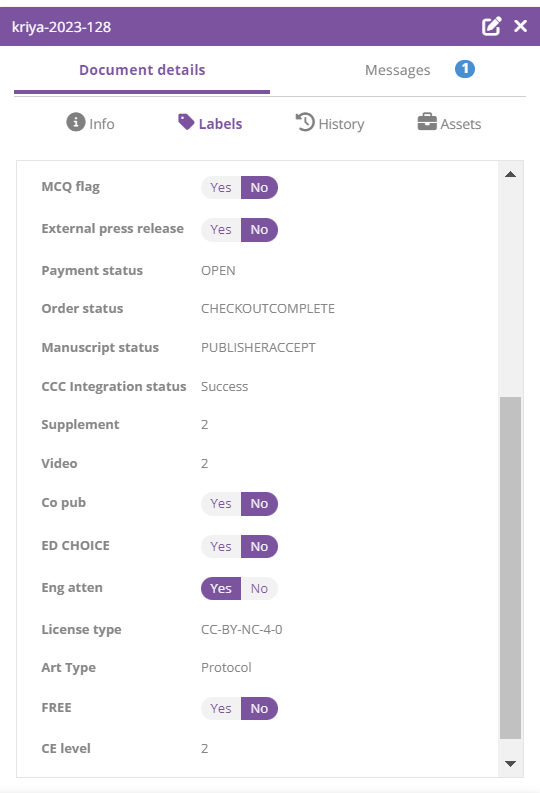
Task: Set External press release to Yes
Action: (x=221, y=230)
